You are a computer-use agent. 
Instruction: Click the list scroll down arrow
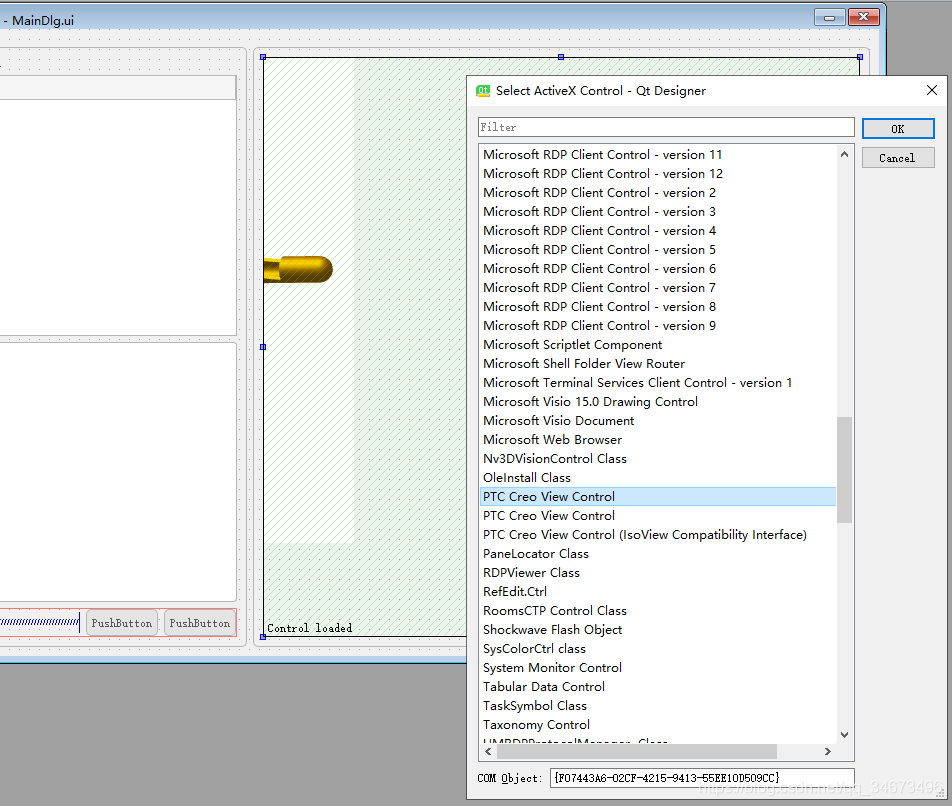(x=845, y=735)
